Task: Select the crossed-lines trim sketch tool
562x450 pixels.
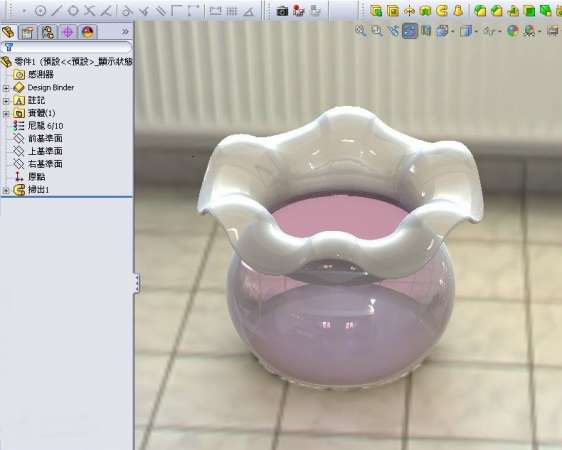Action: click(89, 10)
